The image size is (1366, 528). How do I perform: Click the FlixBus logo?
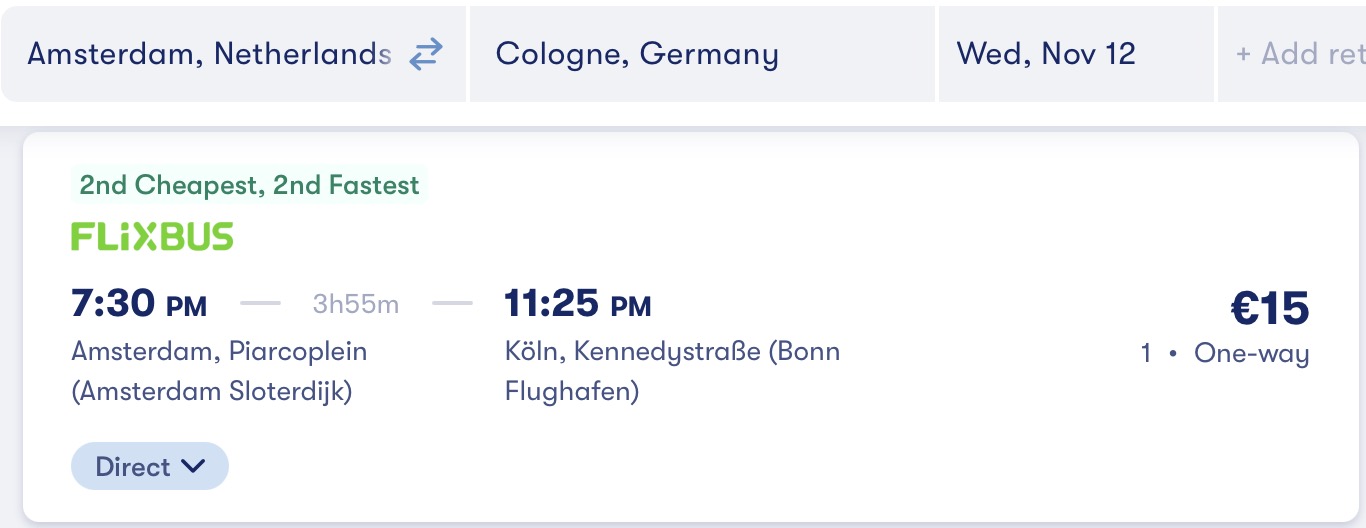[x=152, y=237]
